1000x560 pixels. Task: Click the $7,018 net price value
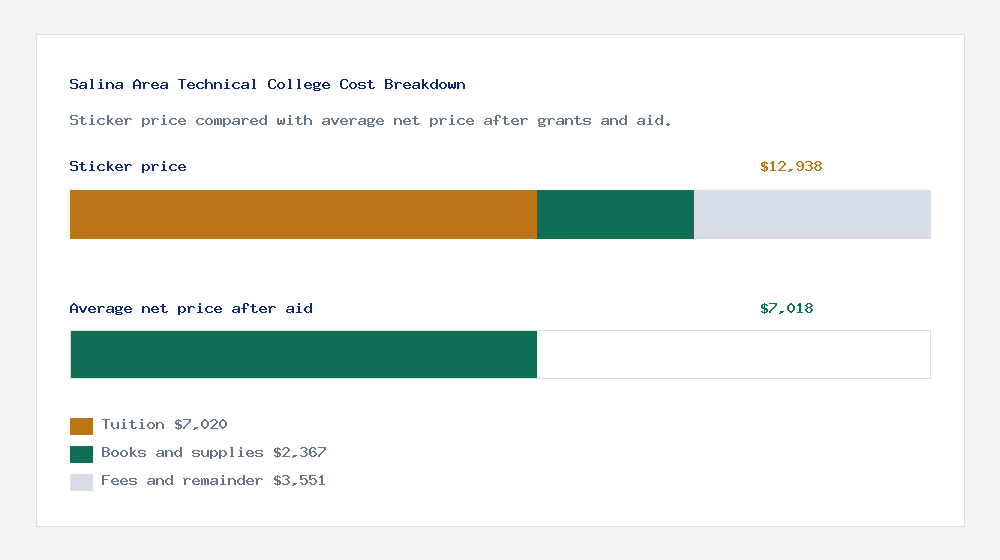pos(786,309)
